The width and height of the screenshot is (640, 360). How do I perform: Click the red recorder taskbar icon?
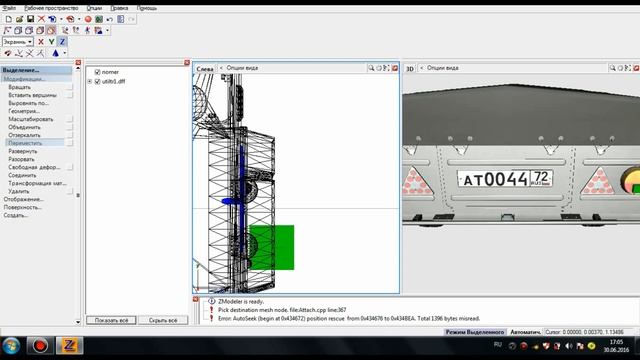pos(40,346)
